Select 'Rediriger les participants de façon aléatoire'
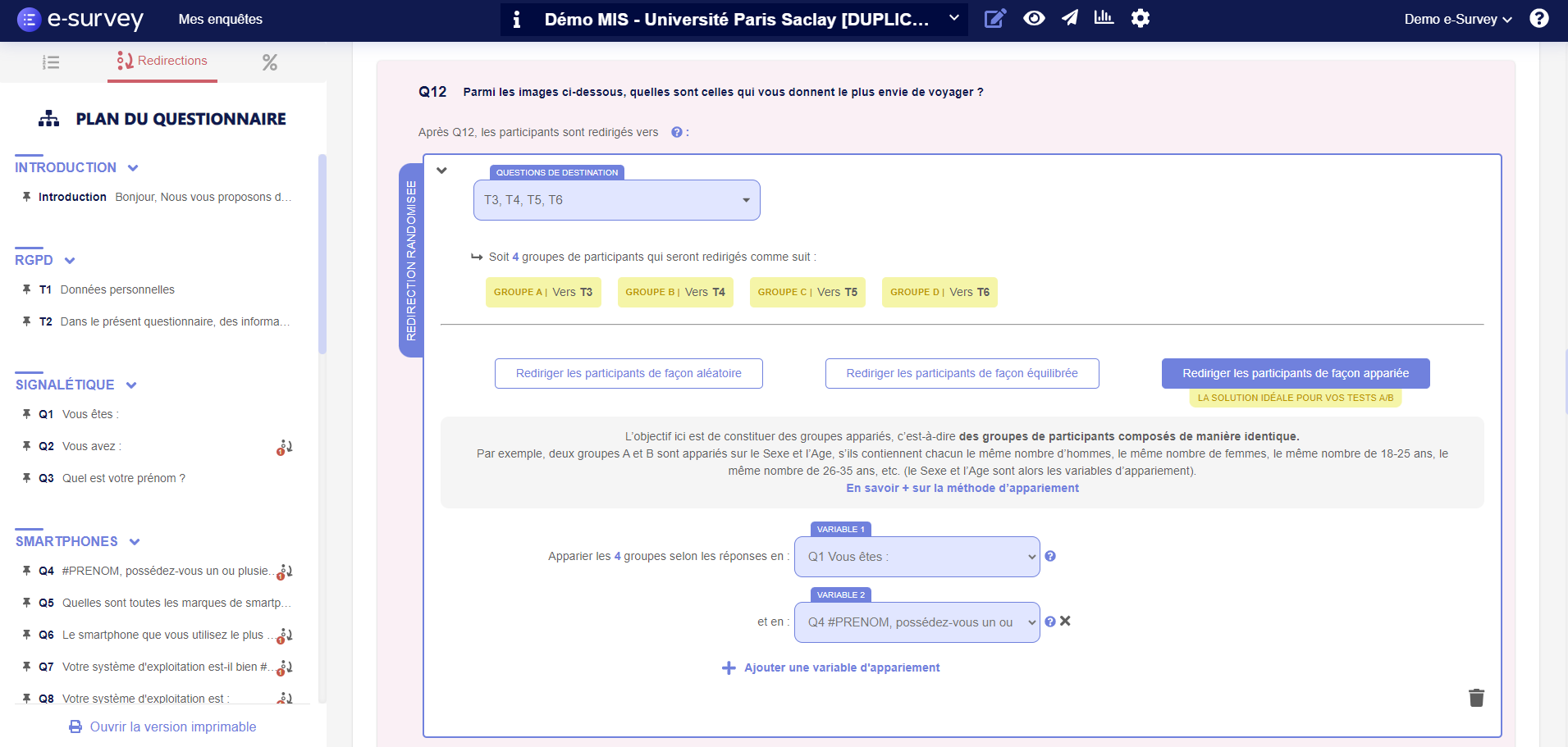This screenshot has width=1568, height=747. tap(628, 373)
